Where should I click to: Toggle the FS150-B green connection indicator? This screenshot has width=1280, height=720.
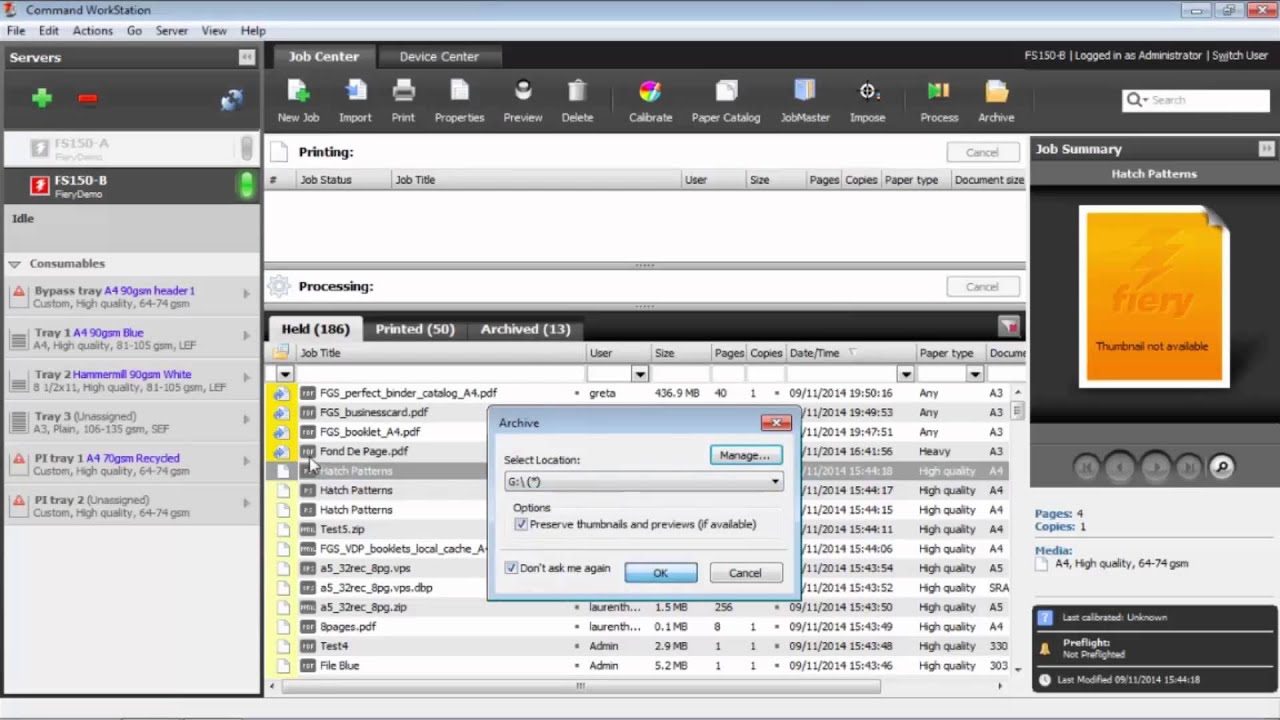(246, 185)
